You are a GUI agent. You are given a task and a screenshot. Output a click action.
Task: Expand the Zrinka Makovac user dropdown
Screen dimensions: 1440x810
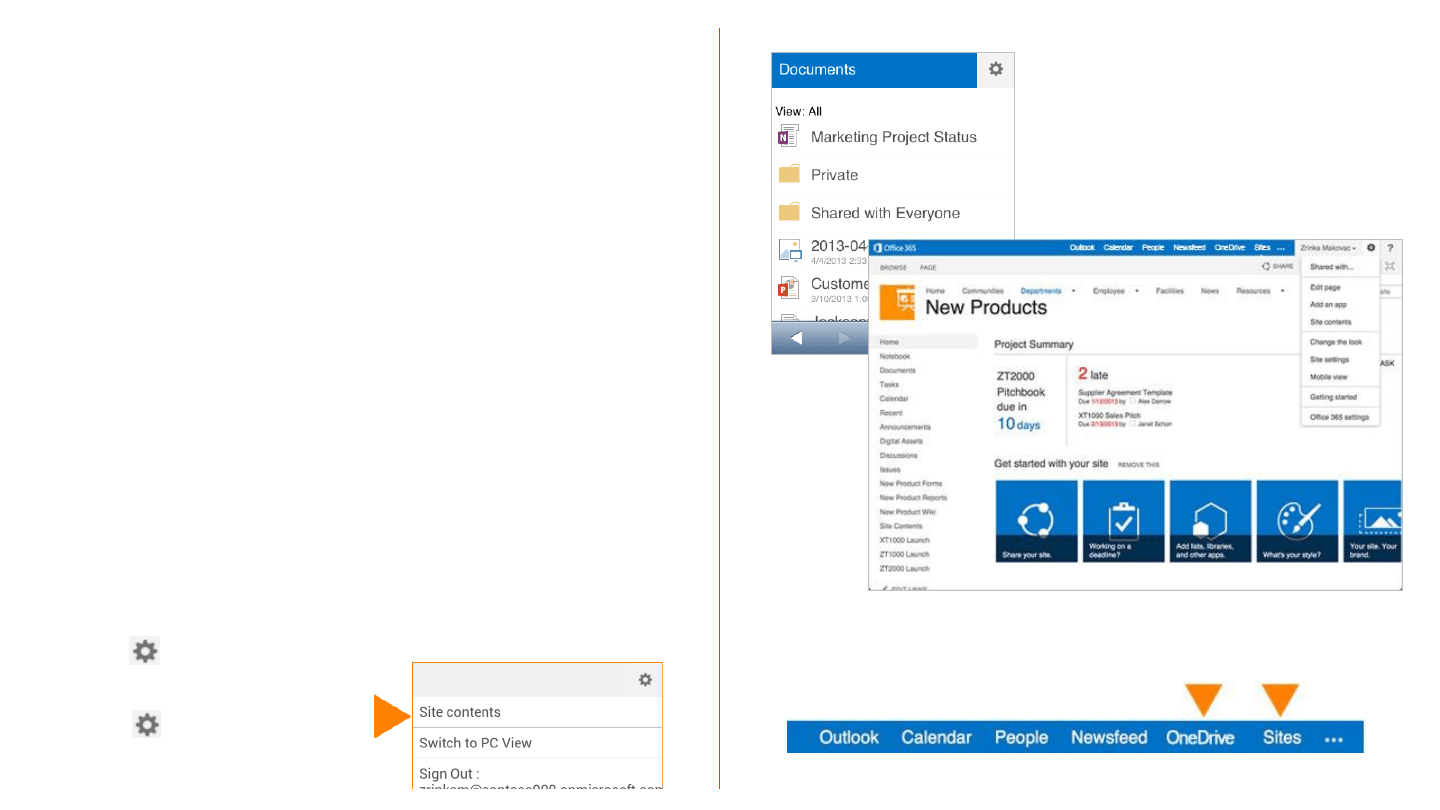click(x=1328, y=248)
